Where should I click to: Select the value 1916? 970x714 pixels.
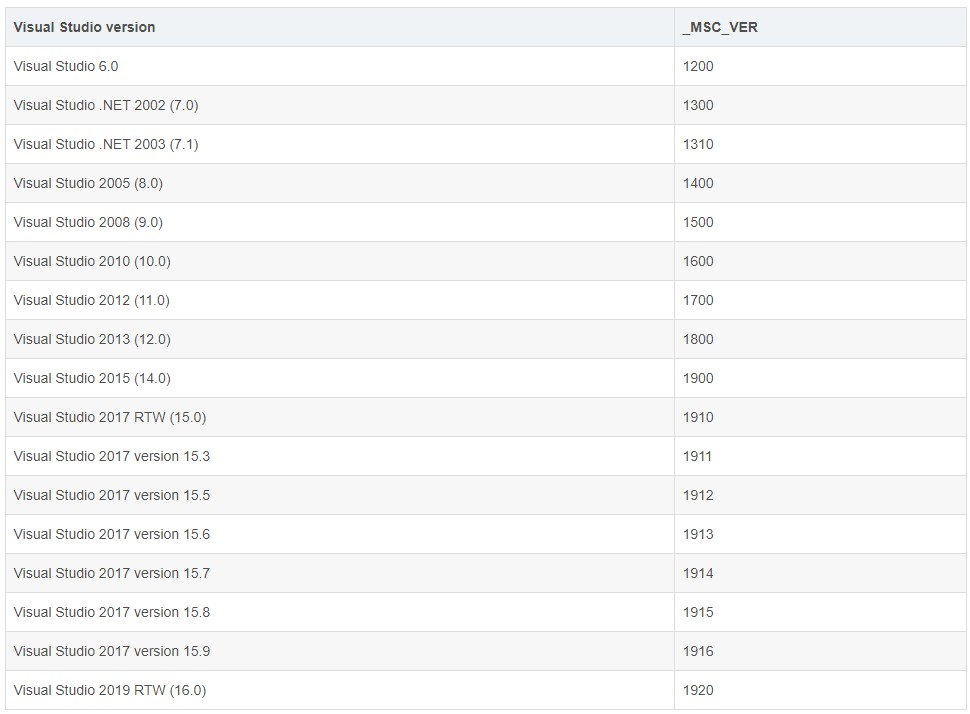tap(698, 651)
